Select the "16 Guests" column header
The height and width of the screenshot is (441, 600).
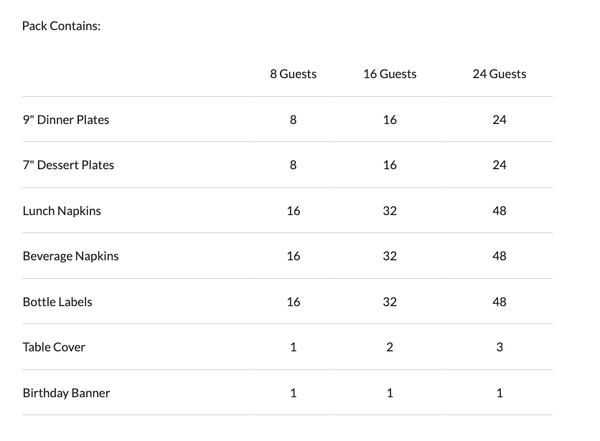point(390,74)
